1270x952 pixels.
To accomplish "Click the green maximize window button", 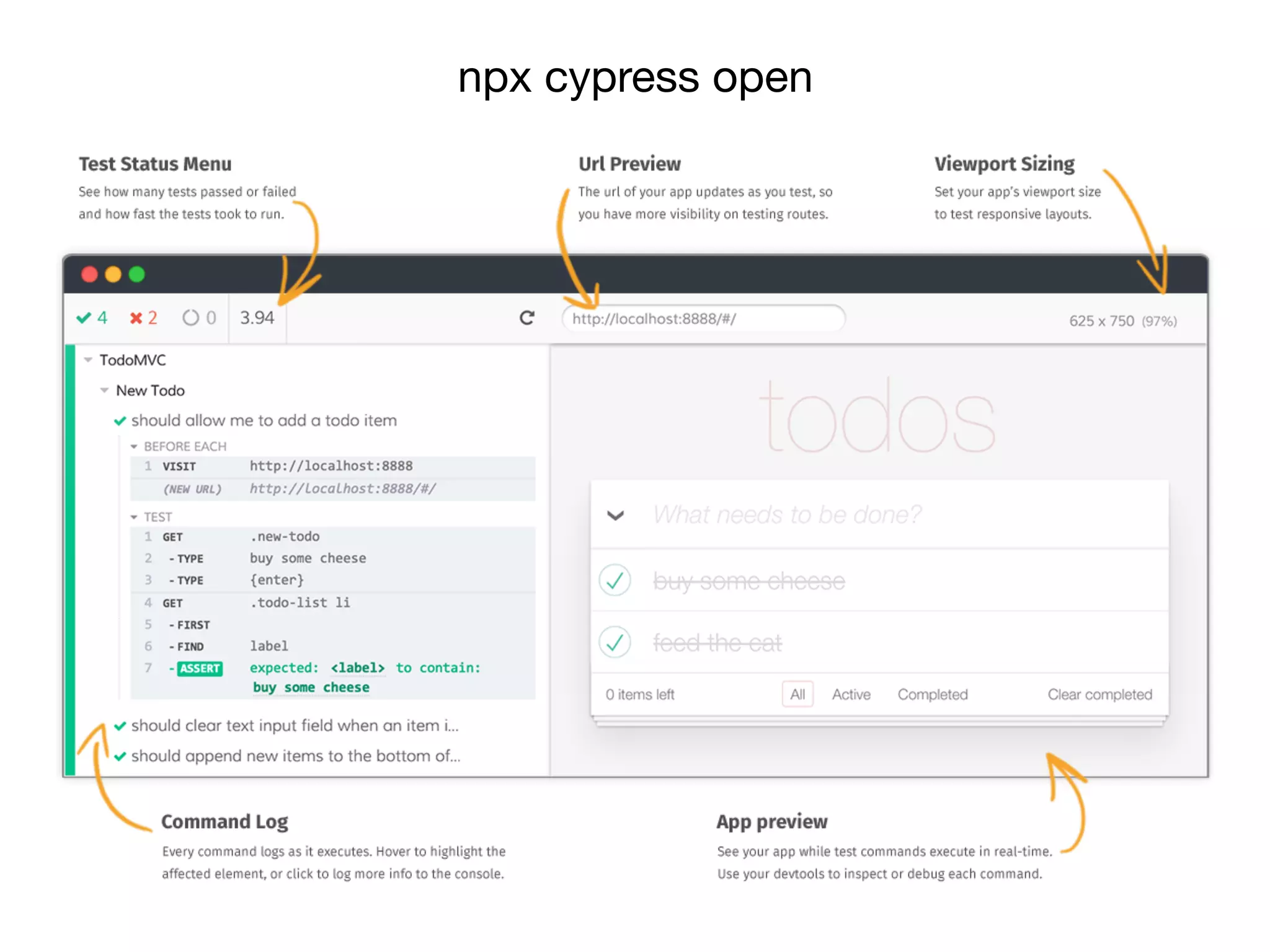I will [x=136, y=274].
